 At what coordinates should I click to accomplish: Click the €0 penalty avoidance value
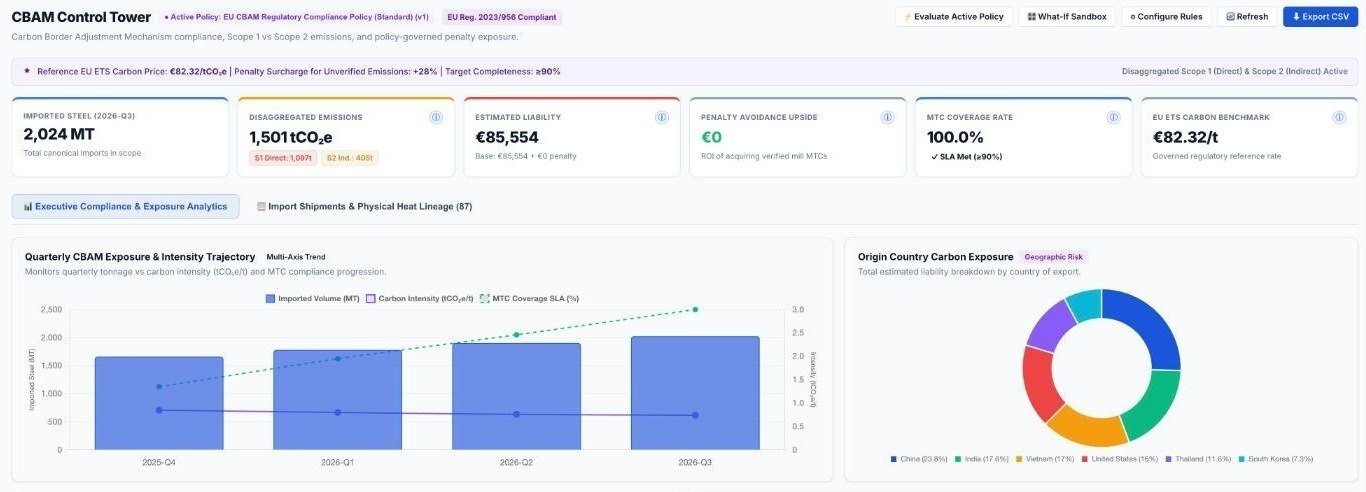pyautogui.click(x=712, y=137)
